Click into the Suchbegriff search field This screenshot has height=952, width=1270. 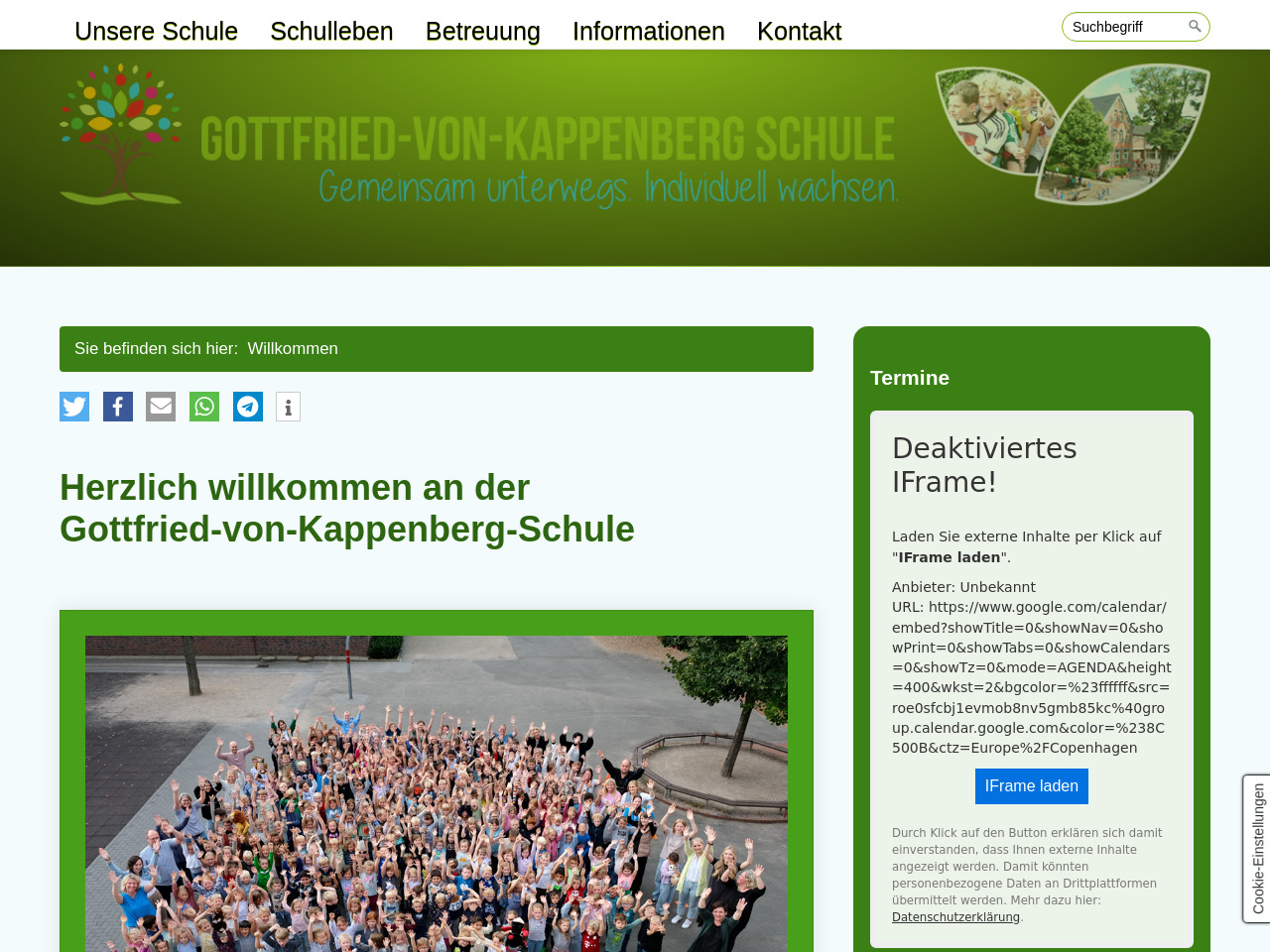click(1125, 27)
